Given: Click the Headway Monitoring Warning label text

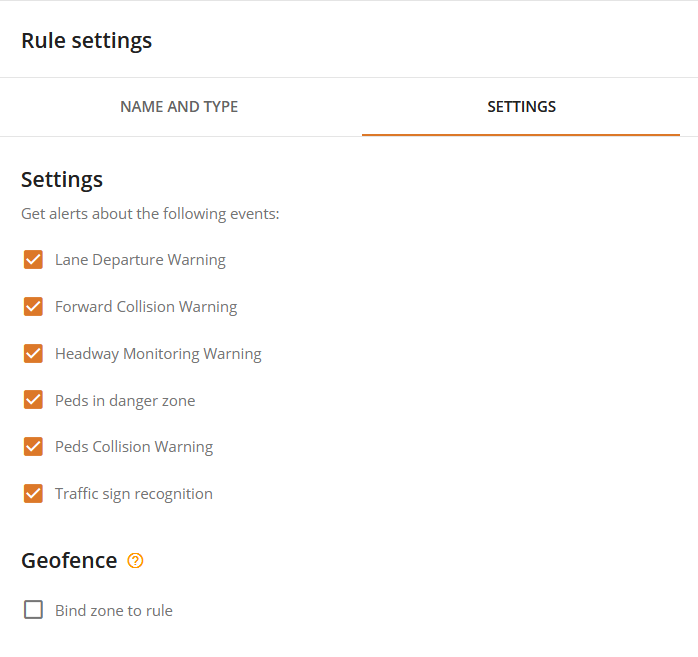Looking at the screenshot, I should (158, 354).
